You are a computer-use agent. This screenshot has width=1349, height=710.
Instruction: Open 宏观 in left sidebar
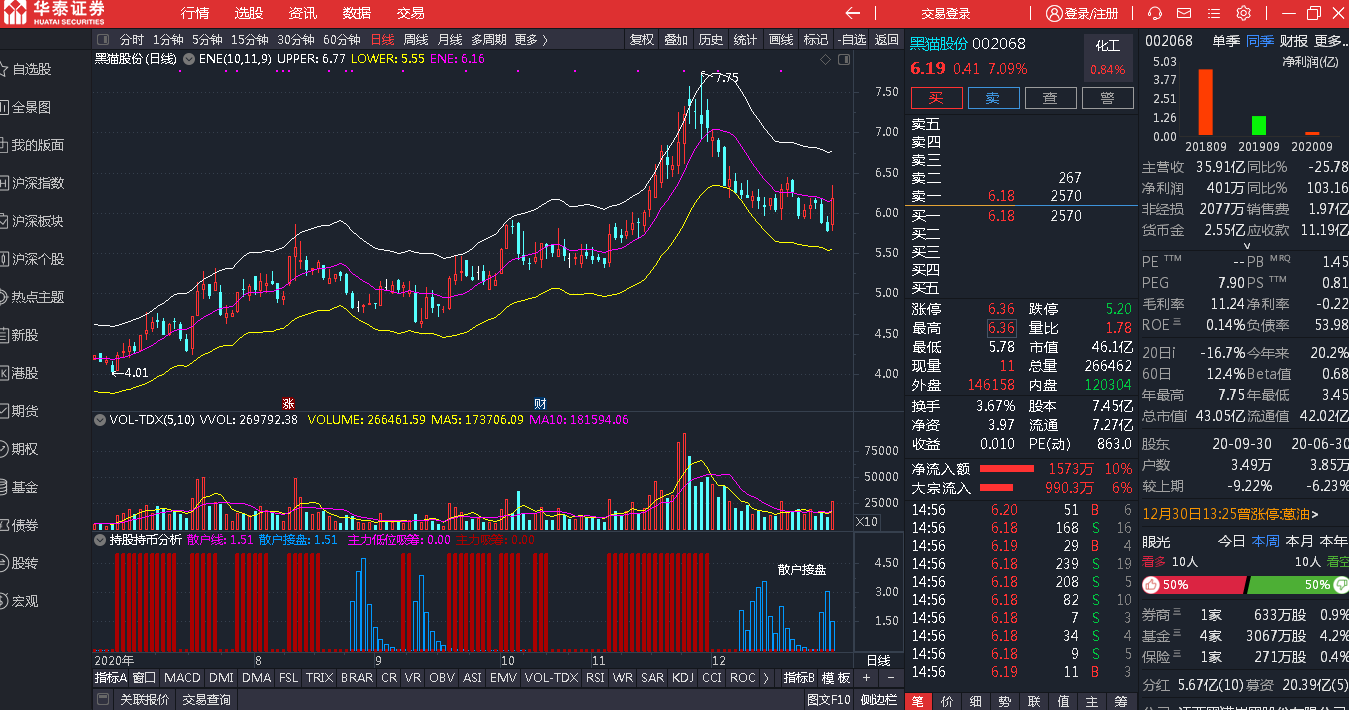click(25, 601)
